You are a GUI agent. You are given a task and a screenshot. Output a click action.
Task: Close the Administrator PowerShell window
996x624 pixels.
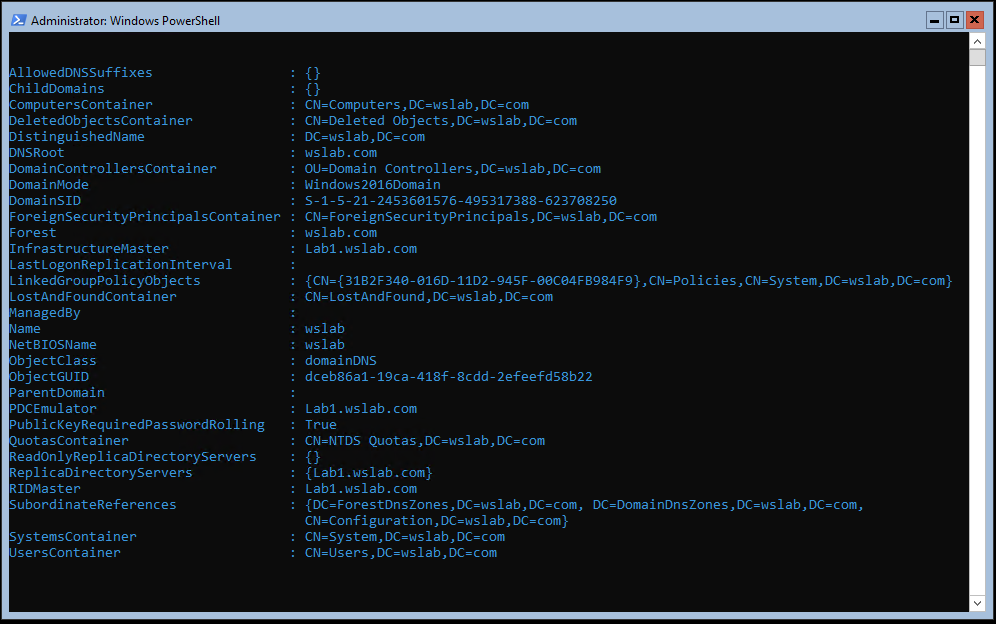974,20
